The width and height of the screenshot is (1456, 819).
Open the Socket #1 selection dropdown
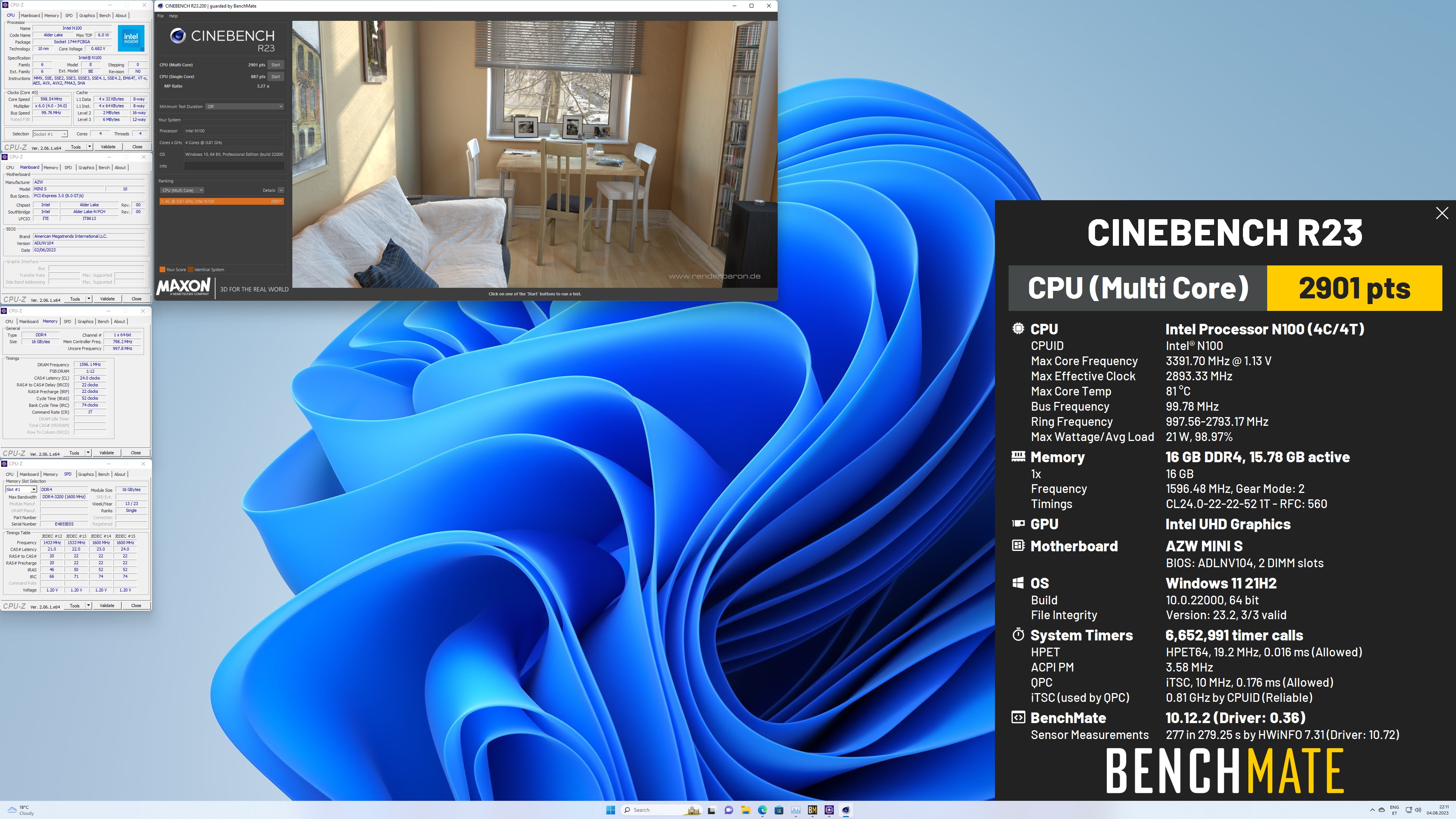point(50,134)
